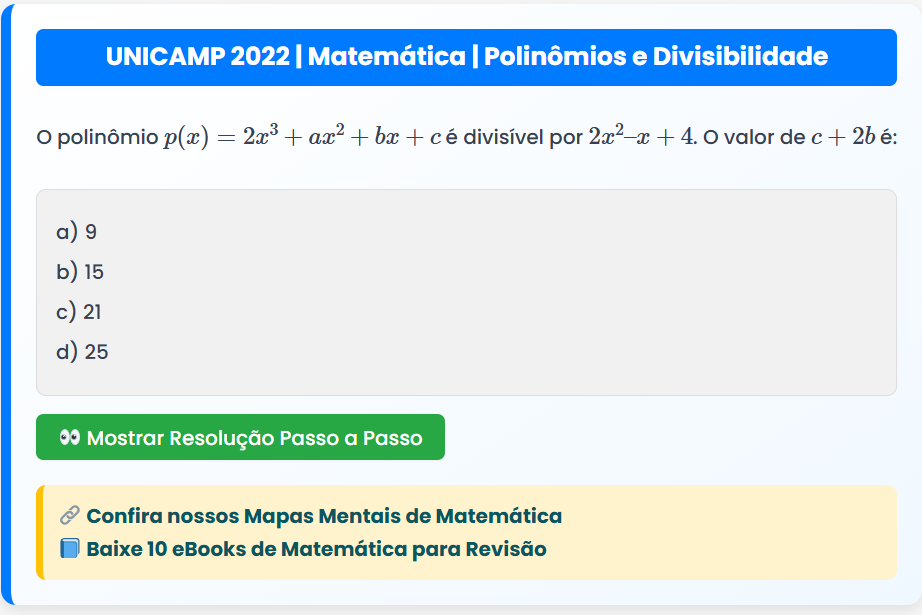Click the chain link icon beside Mapas Mentais

pos(69,516)
